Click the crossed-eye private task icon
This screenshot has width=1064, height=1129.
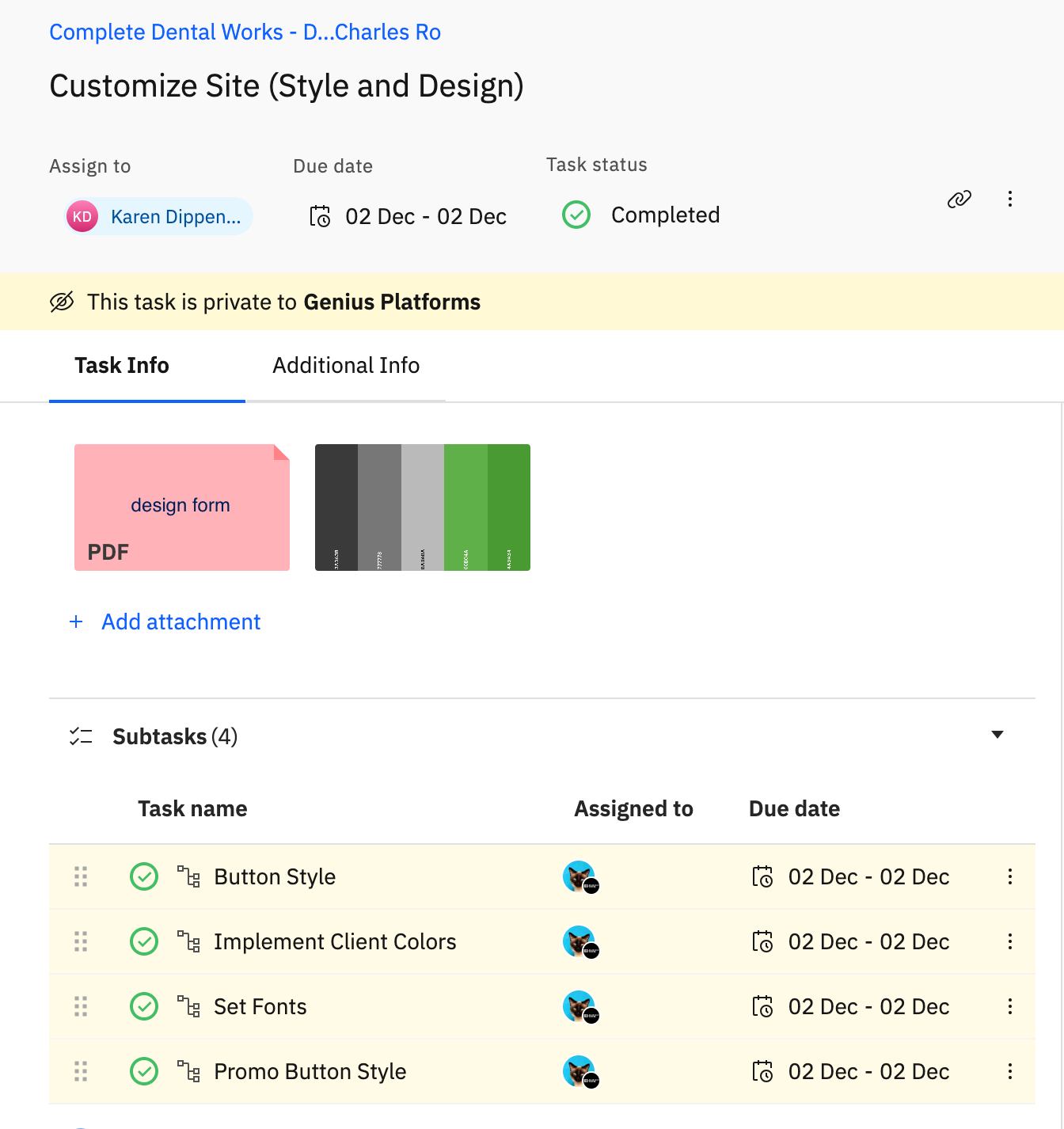(62, 302)
